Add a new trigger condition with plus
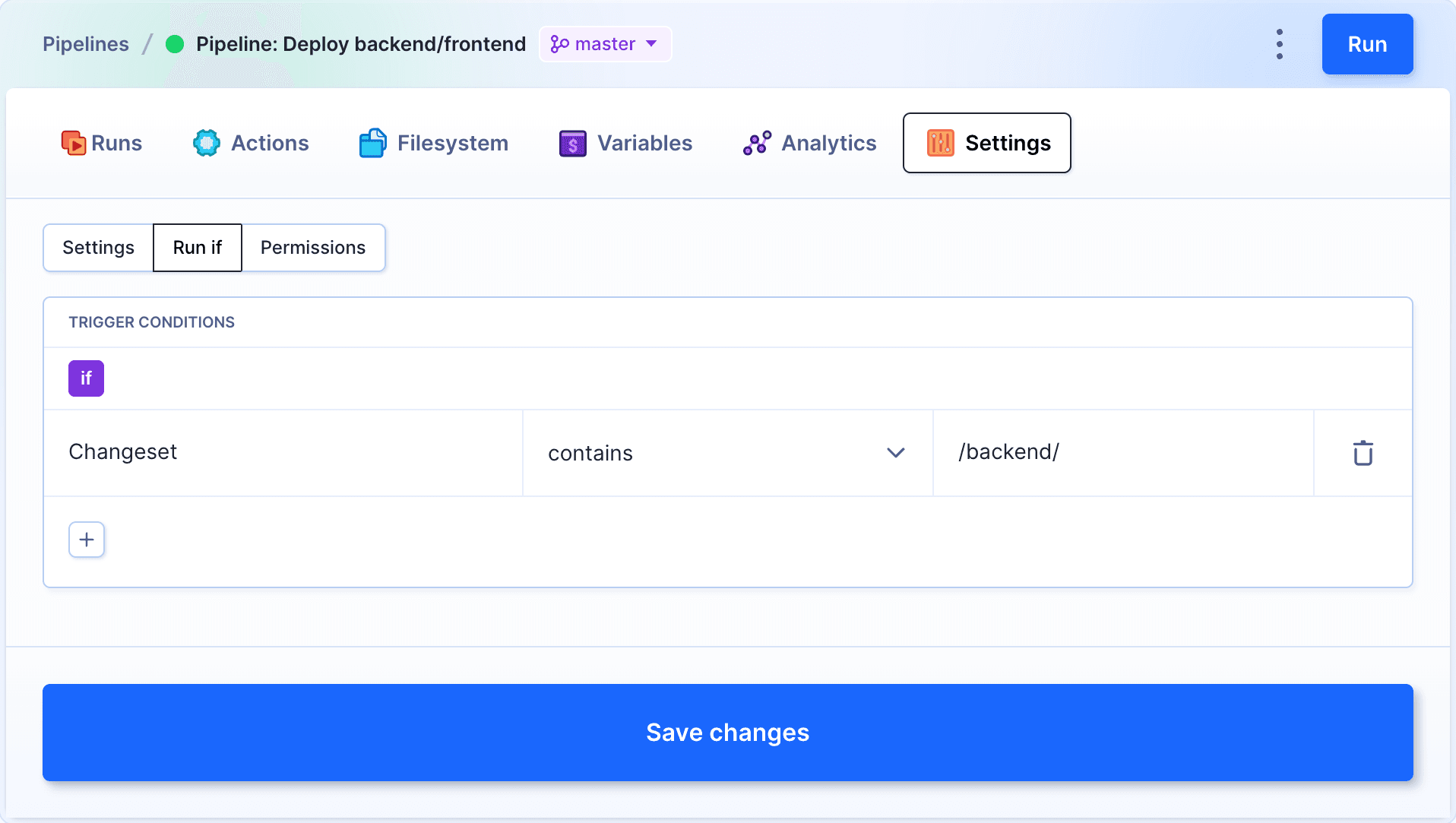The width and height of the screenshot is (1456, 823). click(x=87, y=540)
